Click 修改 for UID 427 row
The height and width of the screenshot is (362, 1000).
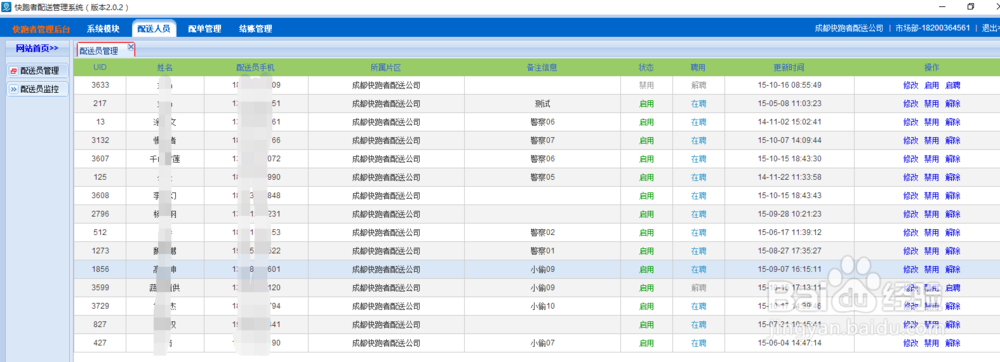click(911, 344)
